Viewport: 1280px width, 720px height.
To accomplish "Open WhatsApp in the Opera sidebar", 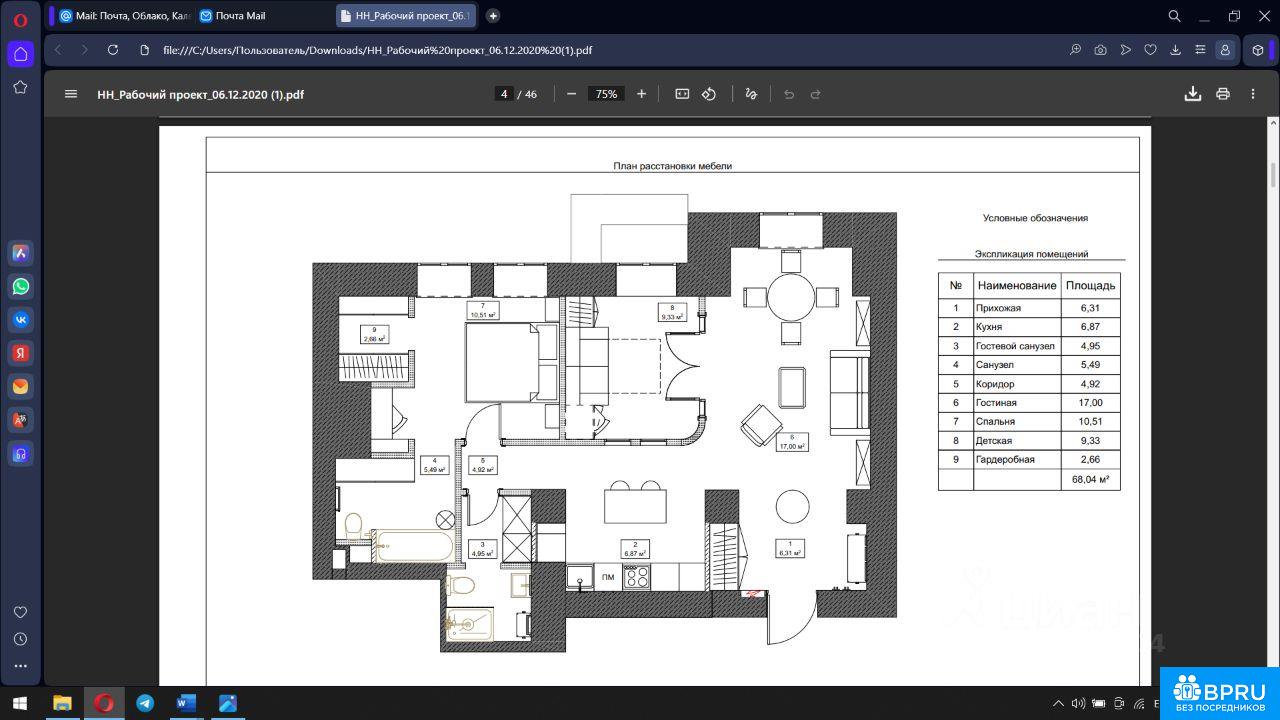I will pos(20,287).
